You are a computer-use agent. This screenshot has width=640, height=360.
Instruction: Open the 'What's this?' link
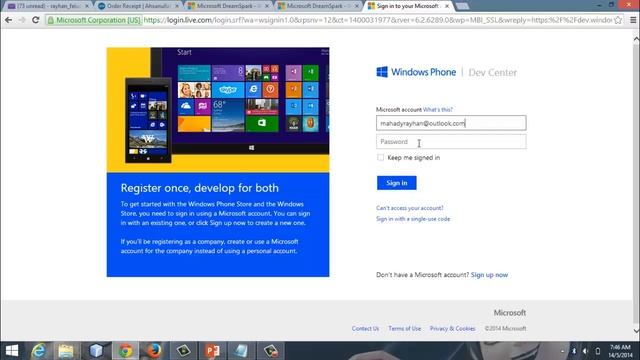click(438, 109)
